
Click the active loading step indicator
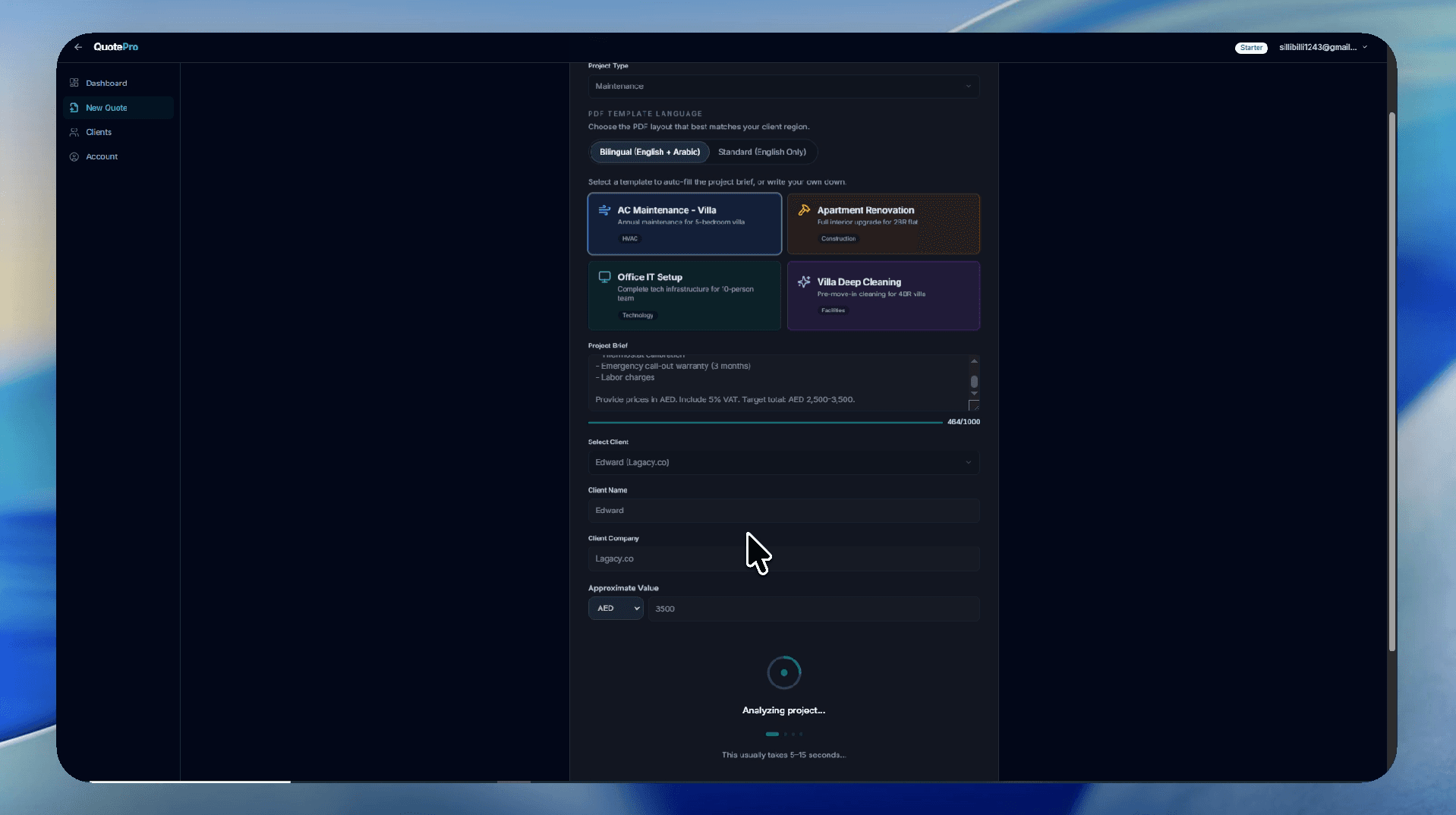[x=772, y=734]
